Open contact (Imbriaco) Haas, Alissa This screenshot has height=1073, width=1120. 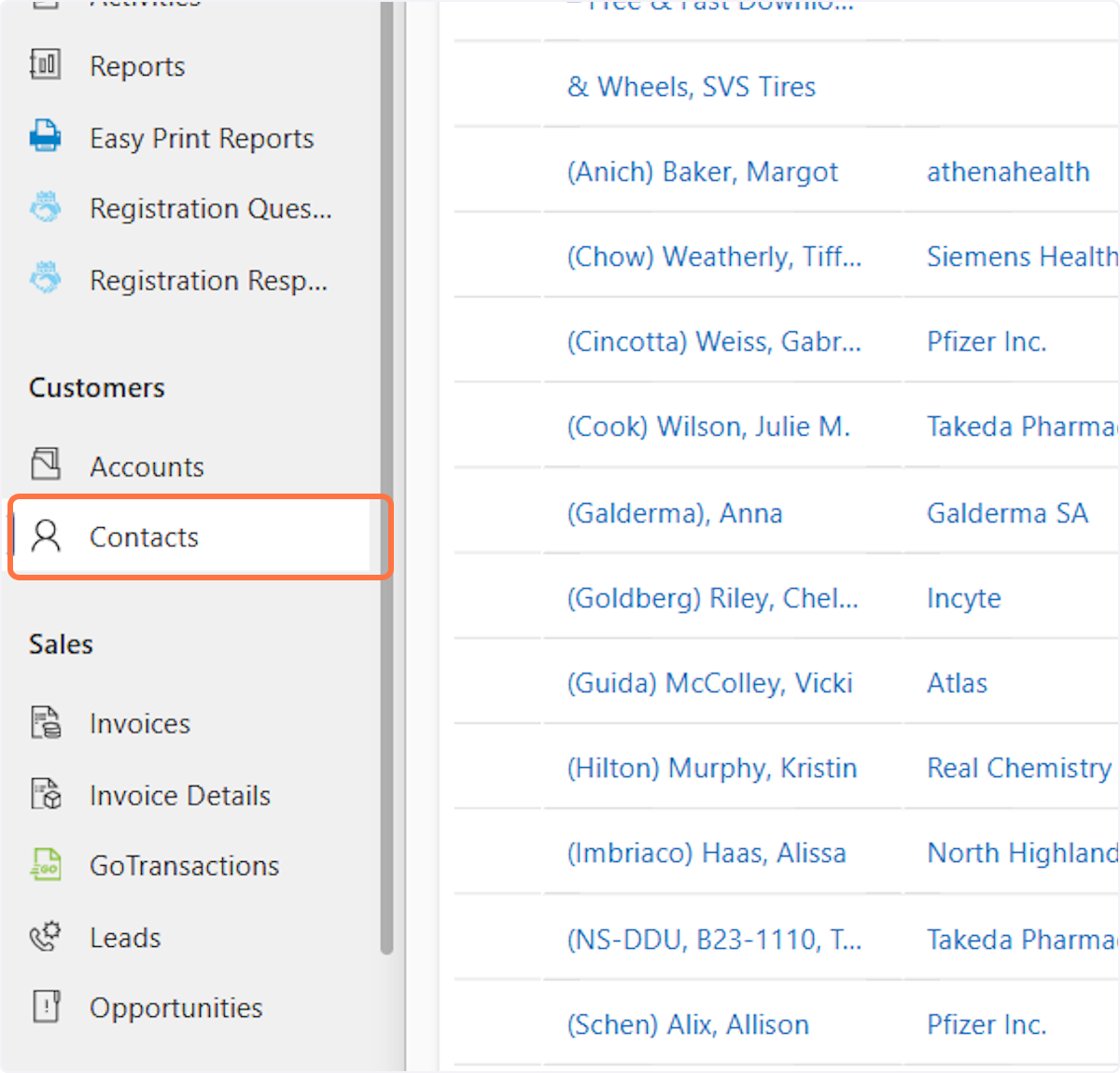click(x=707, y=854)
